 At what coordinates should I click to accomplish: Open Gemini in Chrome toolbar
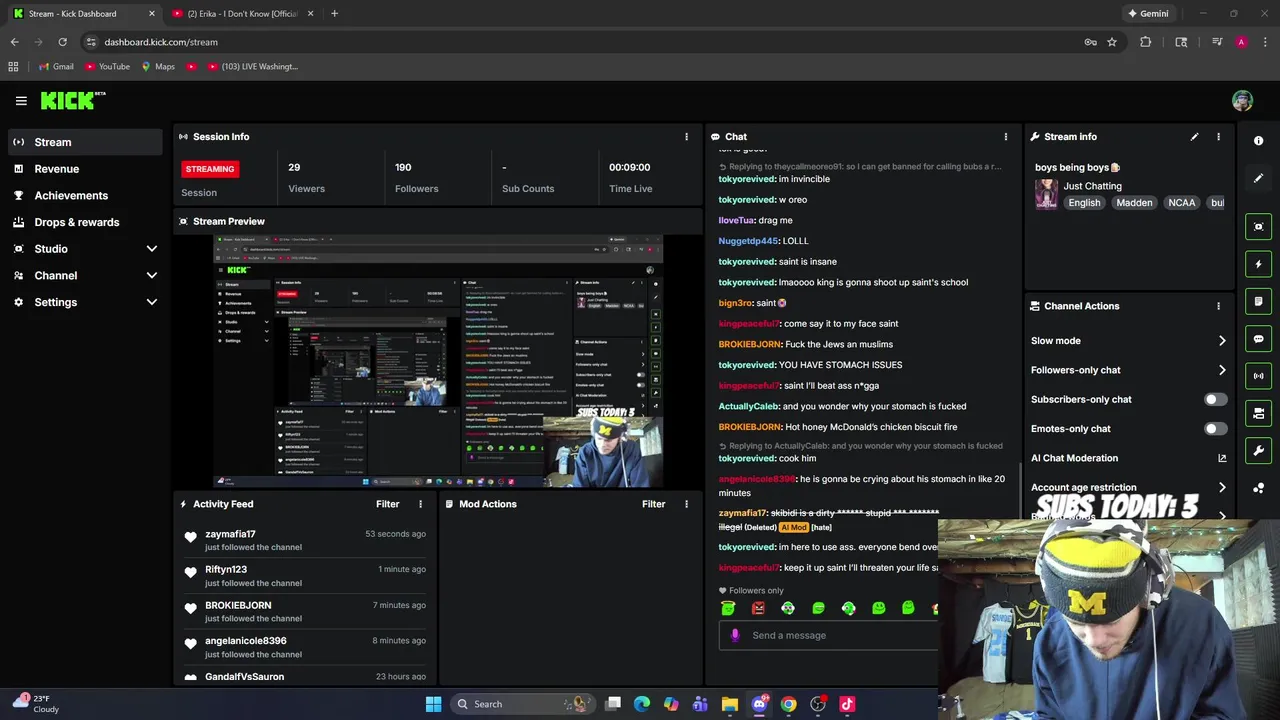click(x=1148, y=14)
